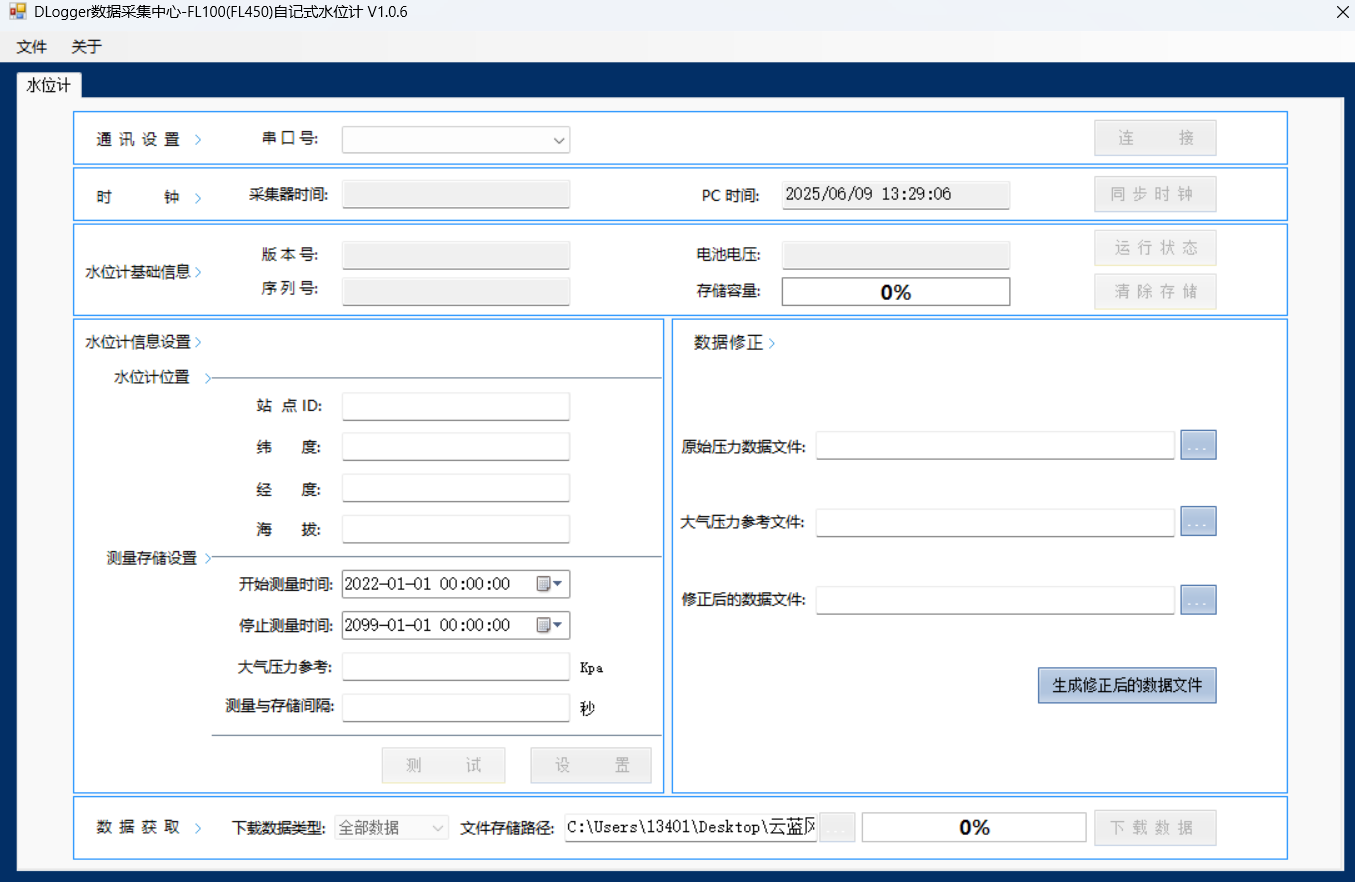Open calendar dropdown for 开始测量时间

pyautogui.click(x=551, y=584)
